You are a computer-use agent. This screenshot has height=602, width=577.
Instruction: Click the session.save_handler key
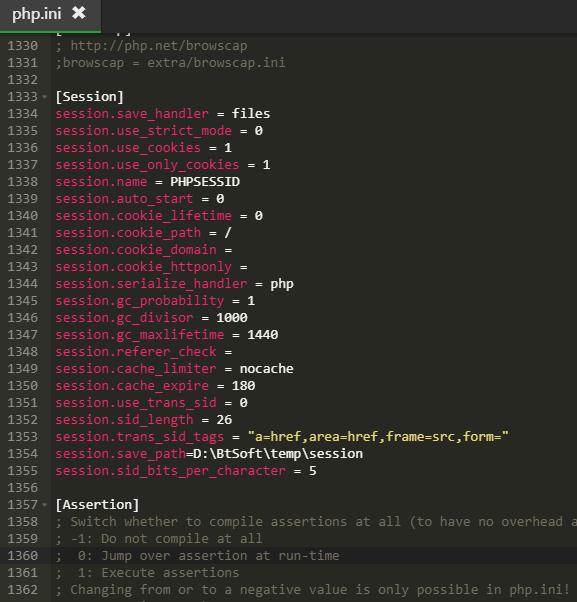(132, 114)
